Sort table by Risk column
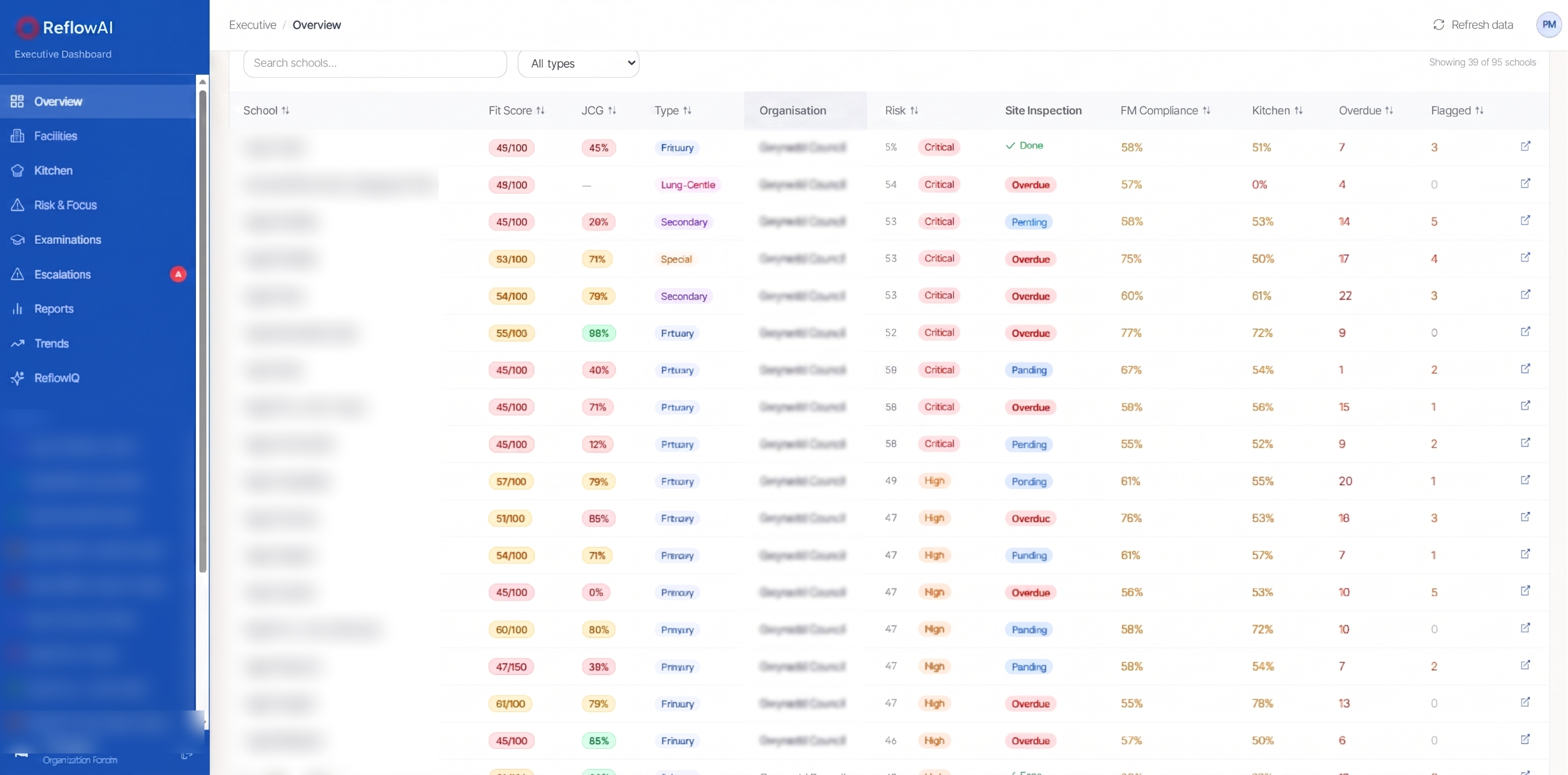This screenshot has height=775, width=1568. pyautogui.click(x=901, y=111)
